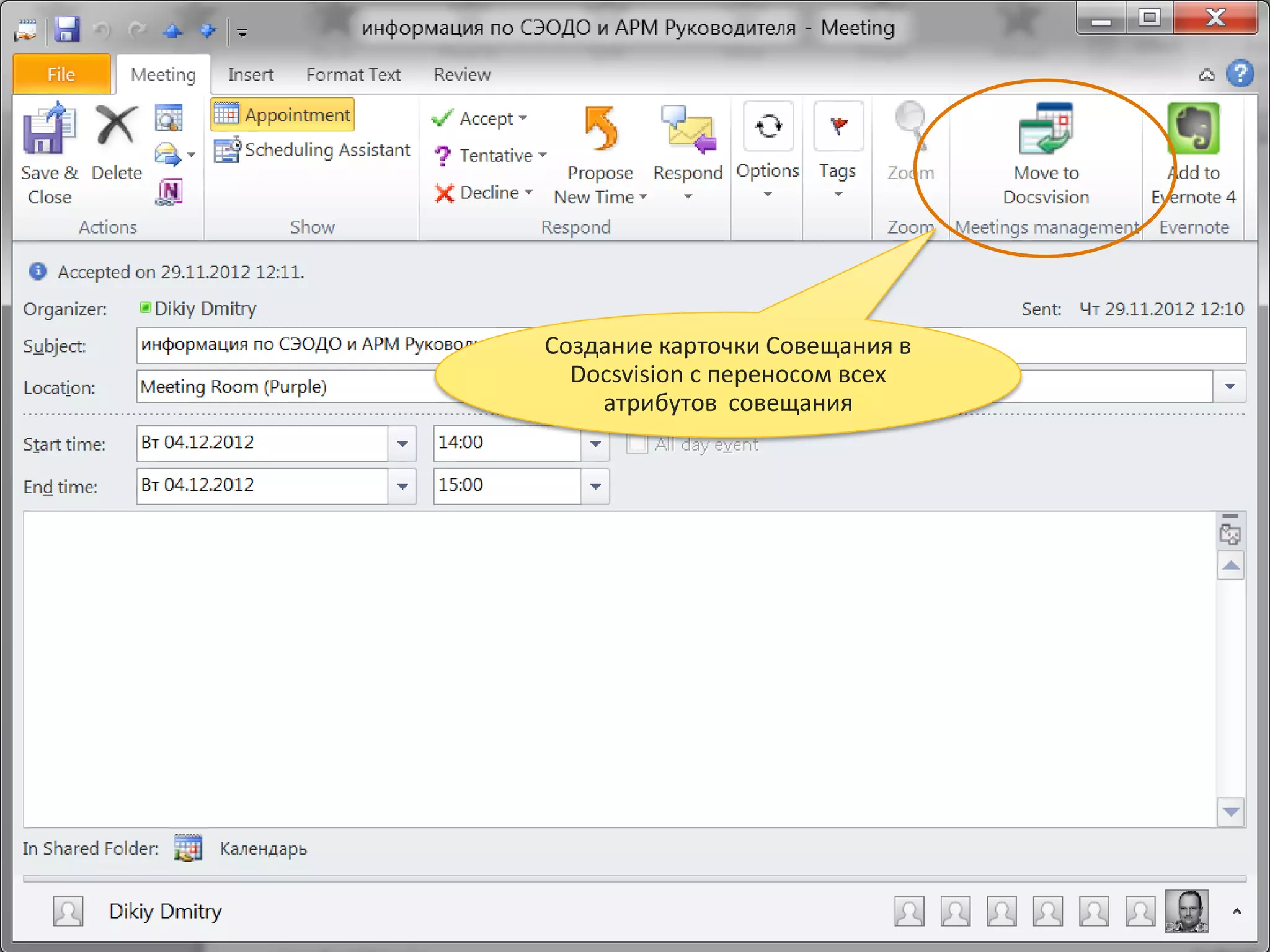Click the calendar icon next to Delete
The width and height of the screenshot is (1270, 952).
pos(169,118)
